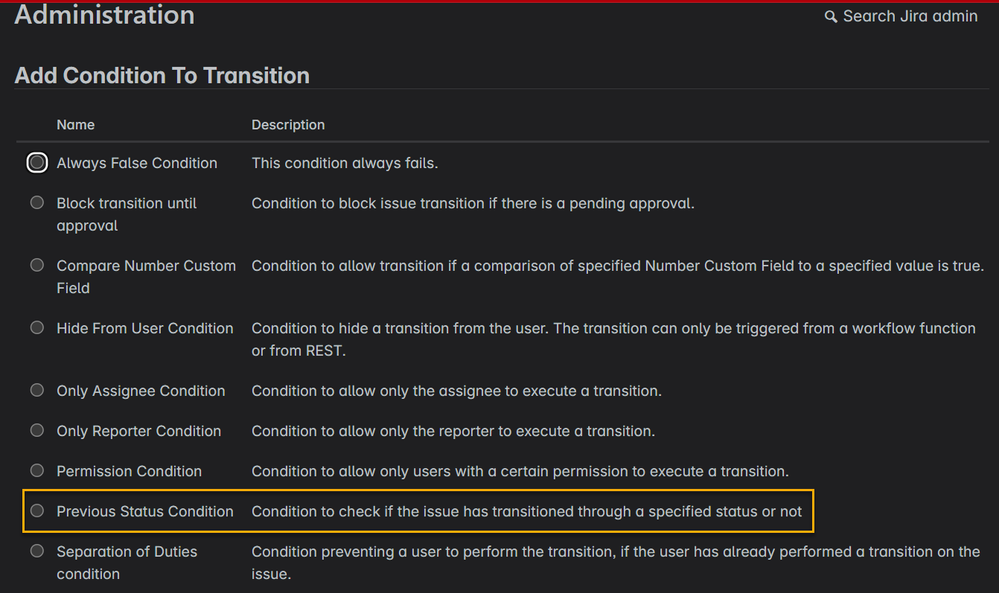Click the Description column header
The height and width of the screenshot is (593, 999).
coord(288,125)
